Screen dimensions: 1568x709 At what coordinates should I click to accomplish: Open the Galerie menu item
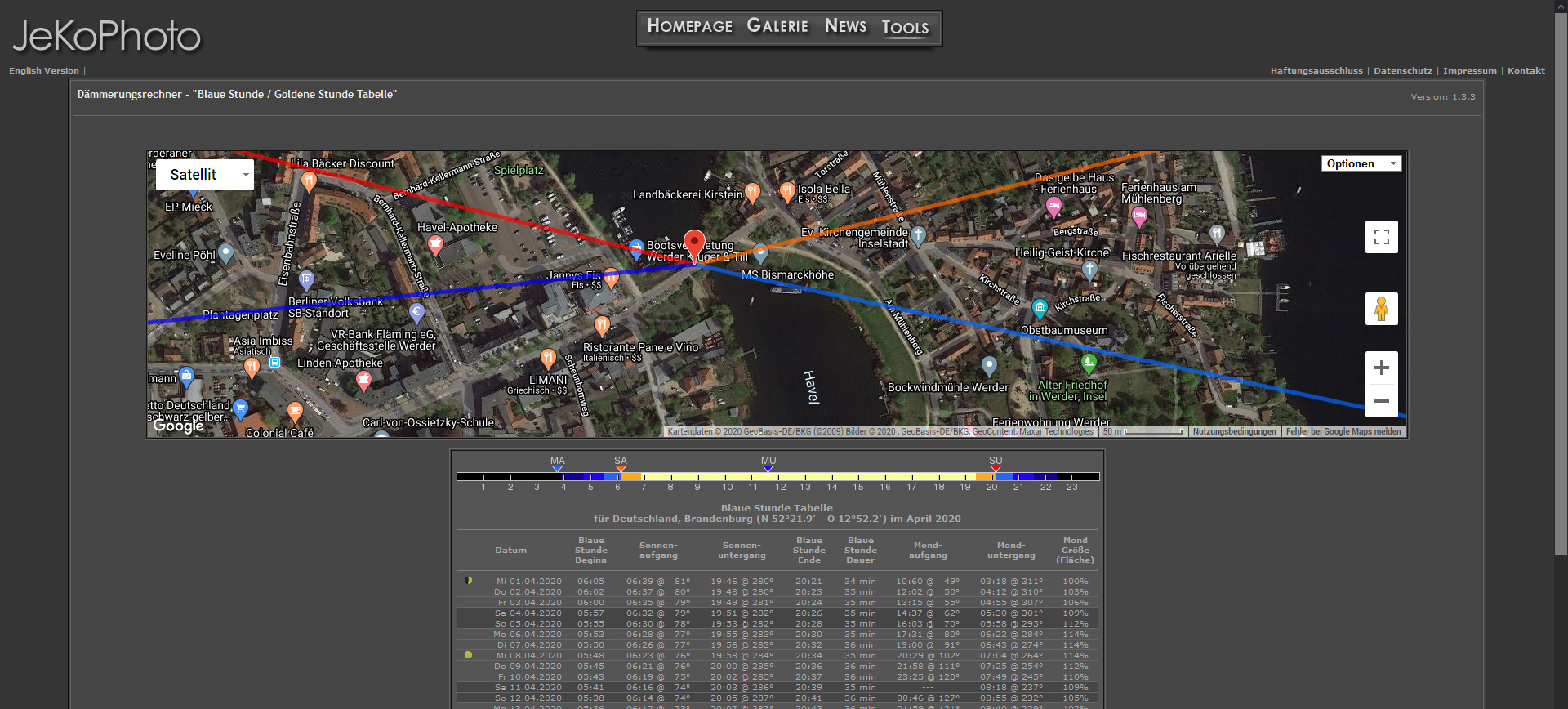click(x=777, y=26)
